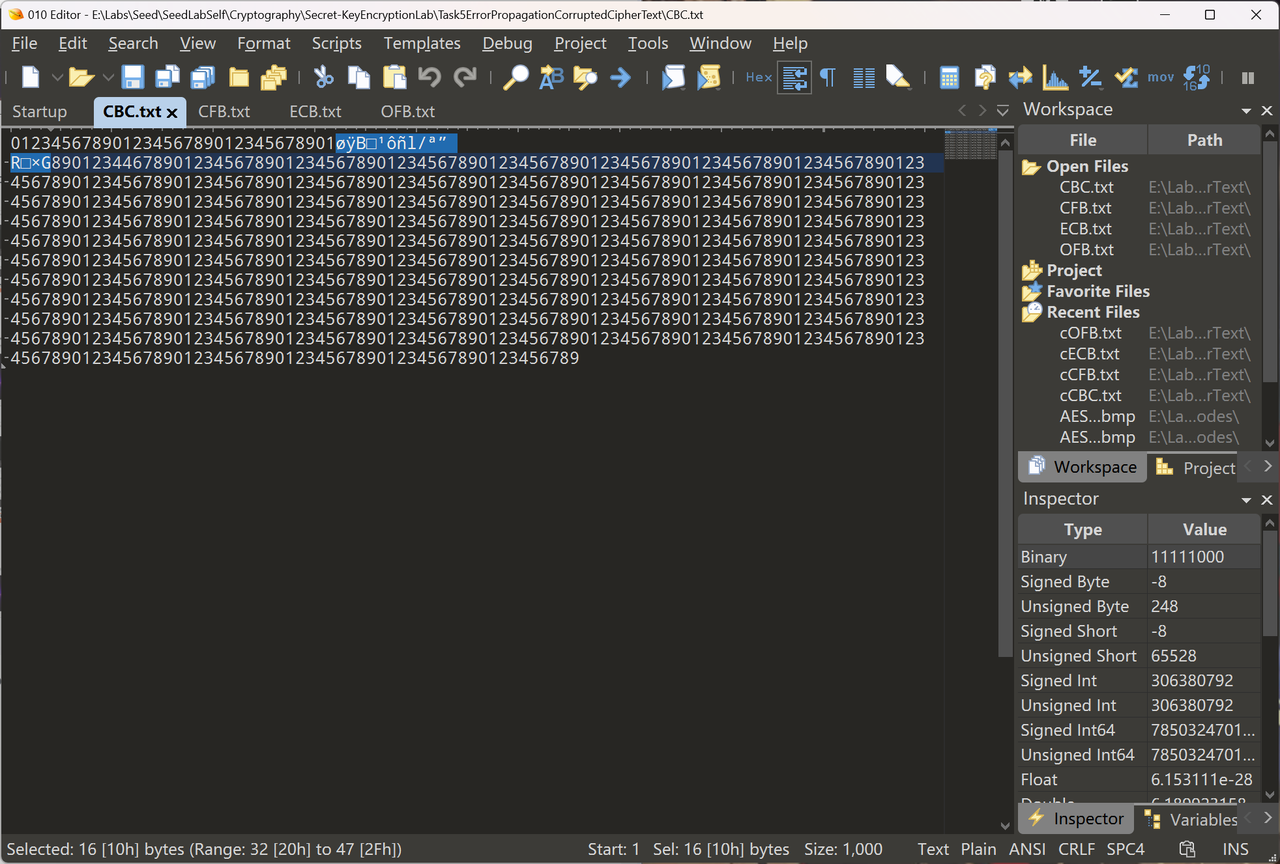Switch to the Variables panel tab
The width and height of the screenshot is (1280, 864).
point(1191,820)
